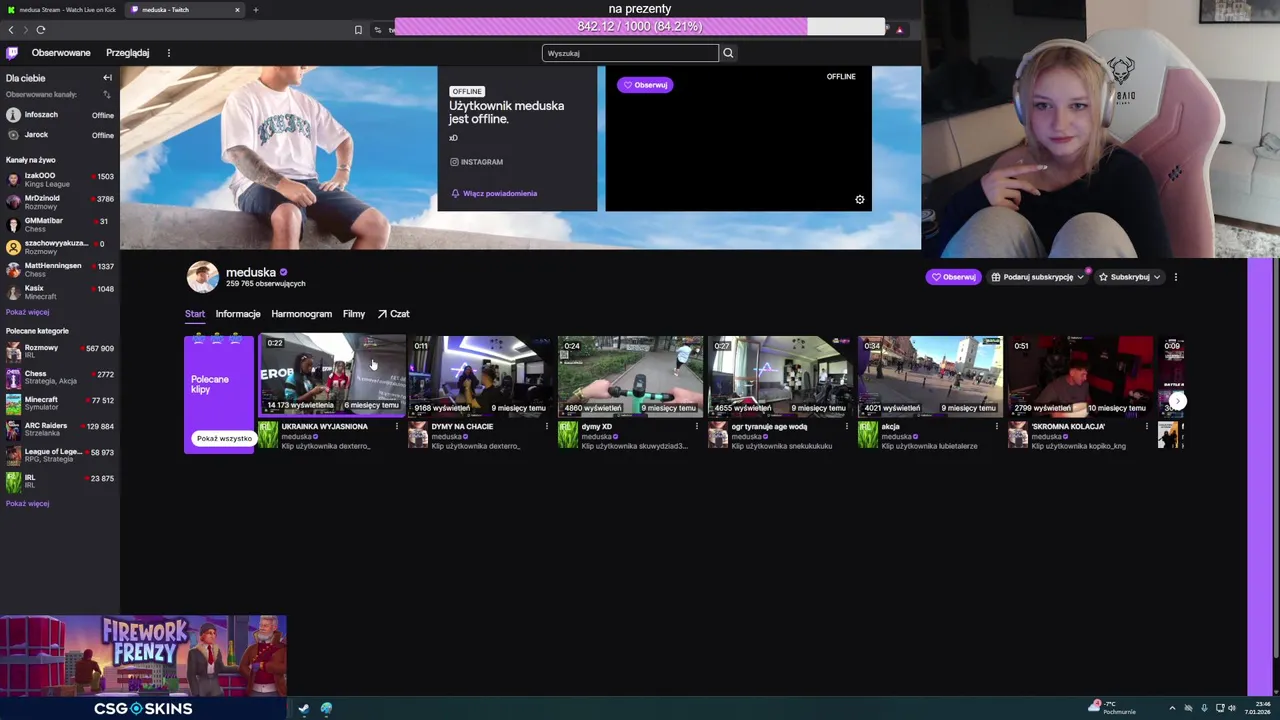
Task: Play the UKRAINKA WYJASNIONA clip thumbnail
Action: click(x=332, y=375)
